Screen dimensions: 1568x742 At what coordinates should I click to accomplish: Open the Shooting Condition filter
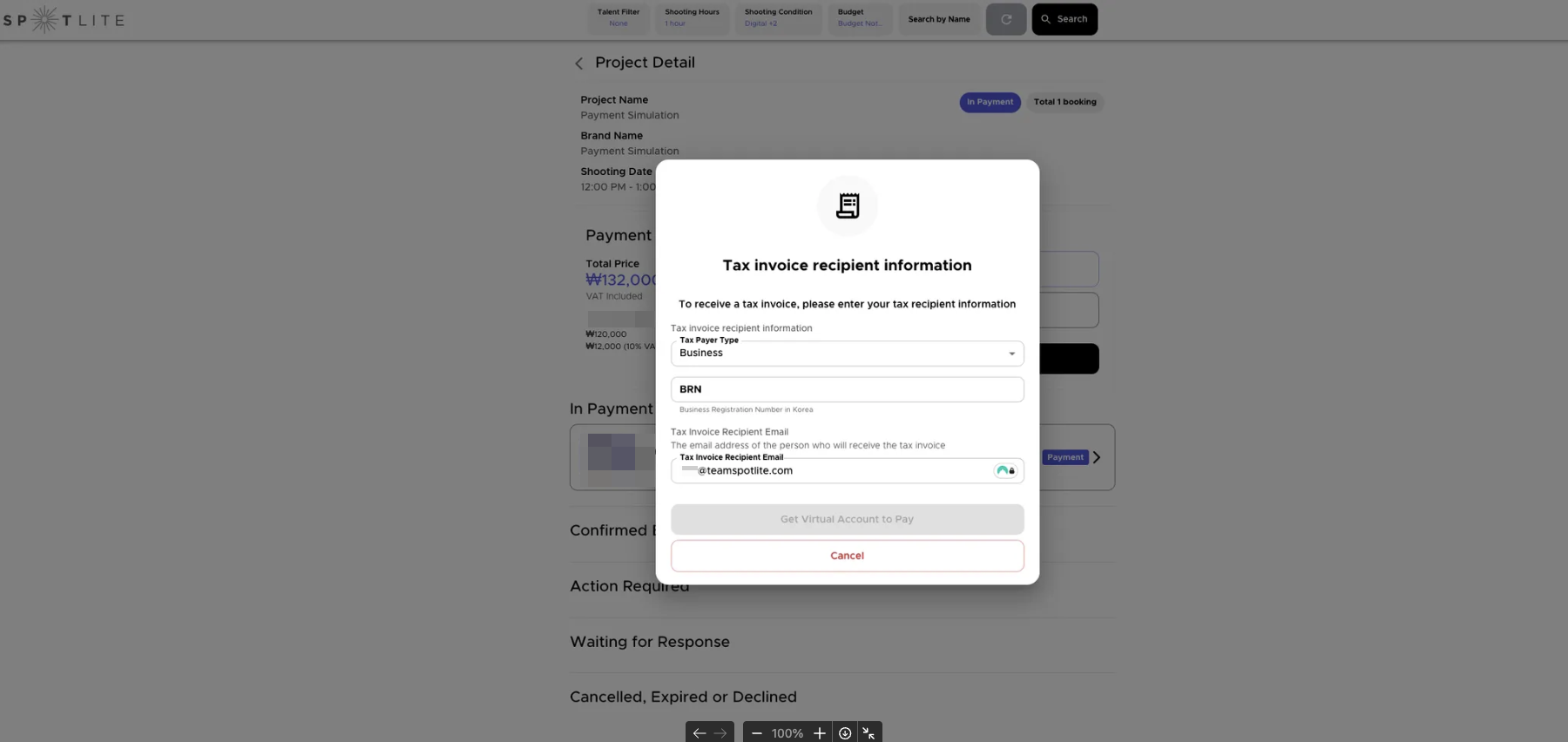pos(778,18)
